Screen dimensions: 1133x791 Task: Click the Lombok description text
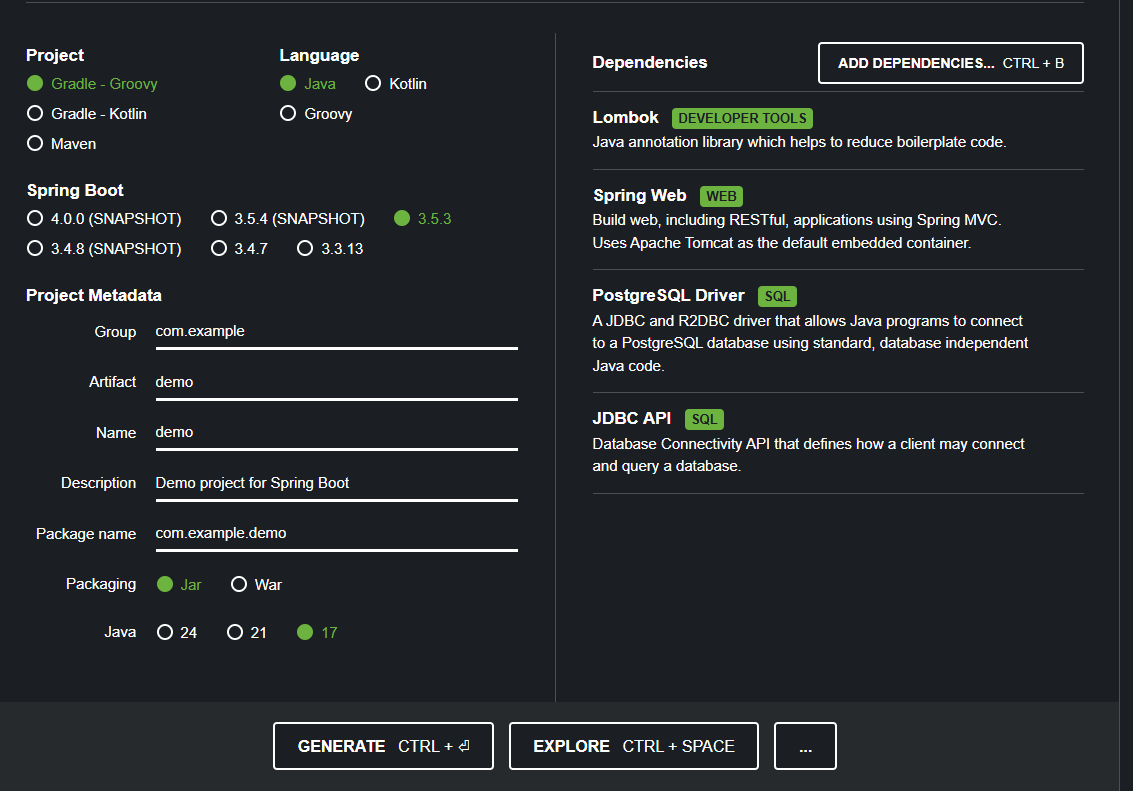799,142
